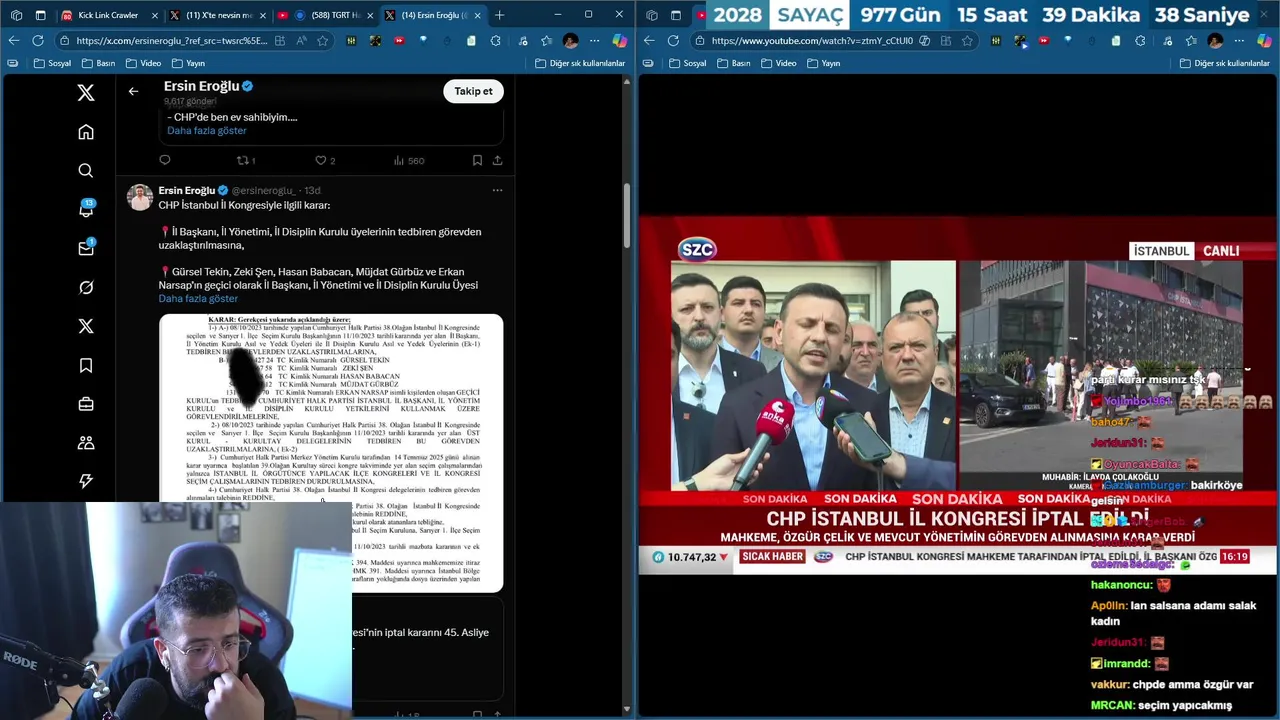1280x720 pixels.
Task: Switch to Kick Link Crawler tab
Action: tap(107, 15)
